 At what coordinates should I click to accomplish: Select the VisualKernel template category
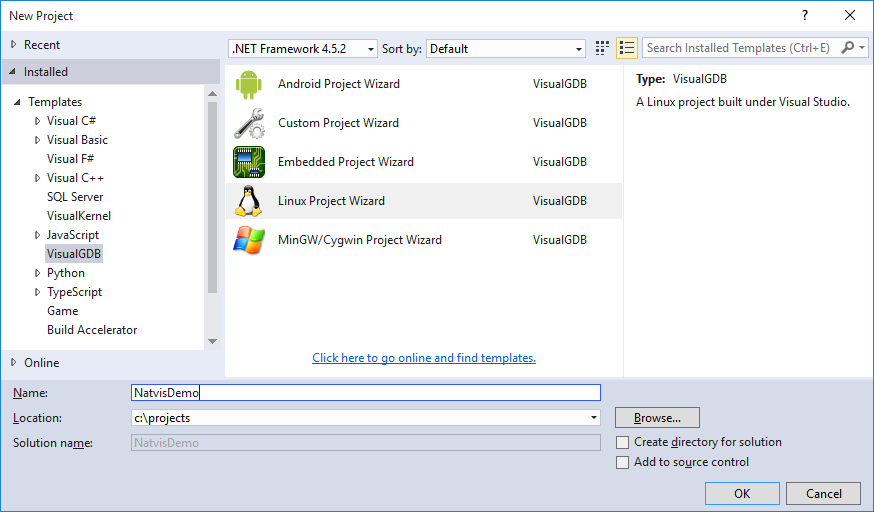click(79, 216)
